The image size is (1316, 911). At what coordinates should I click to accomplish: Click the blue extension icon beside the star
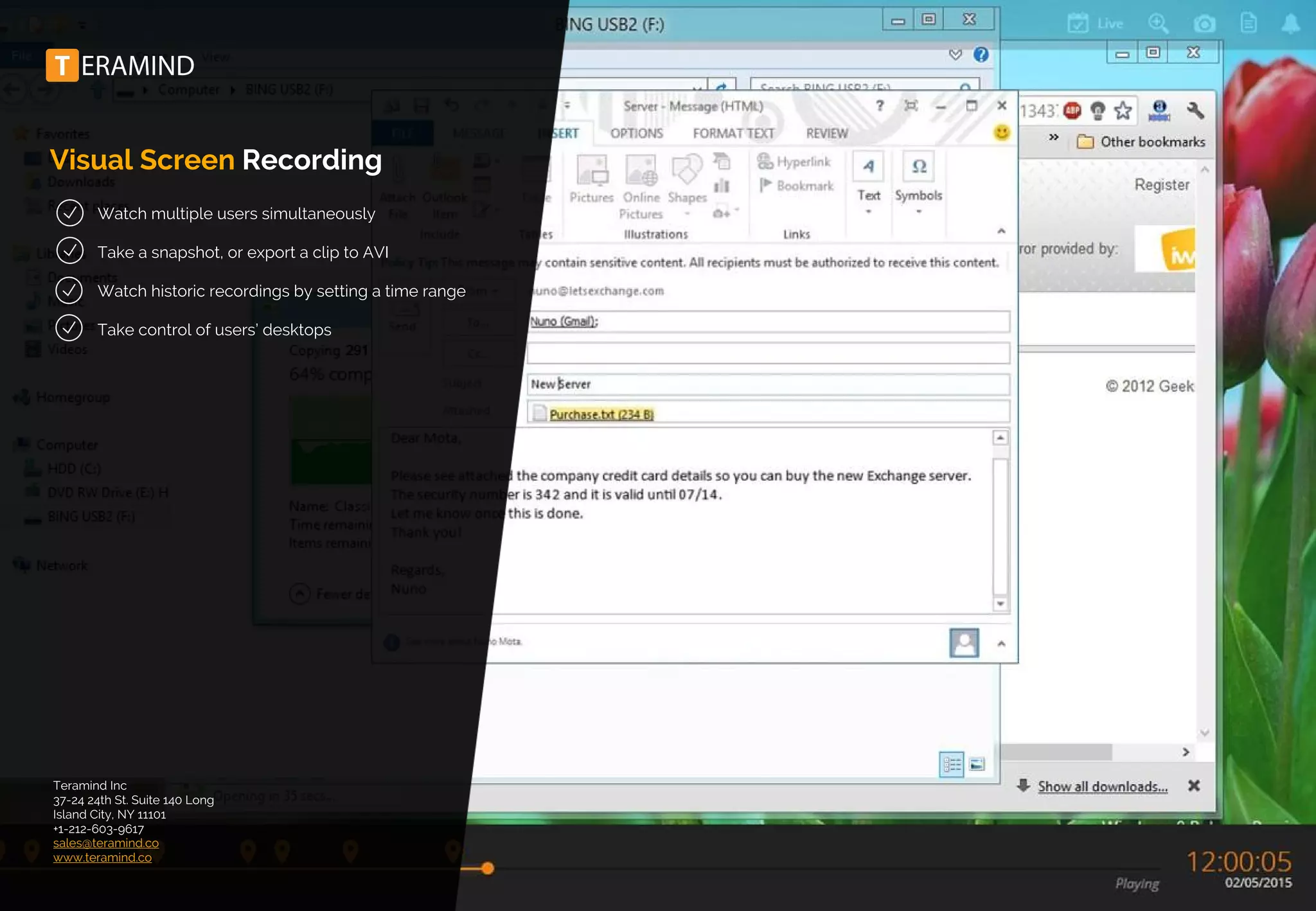[x=1159, y=111]
